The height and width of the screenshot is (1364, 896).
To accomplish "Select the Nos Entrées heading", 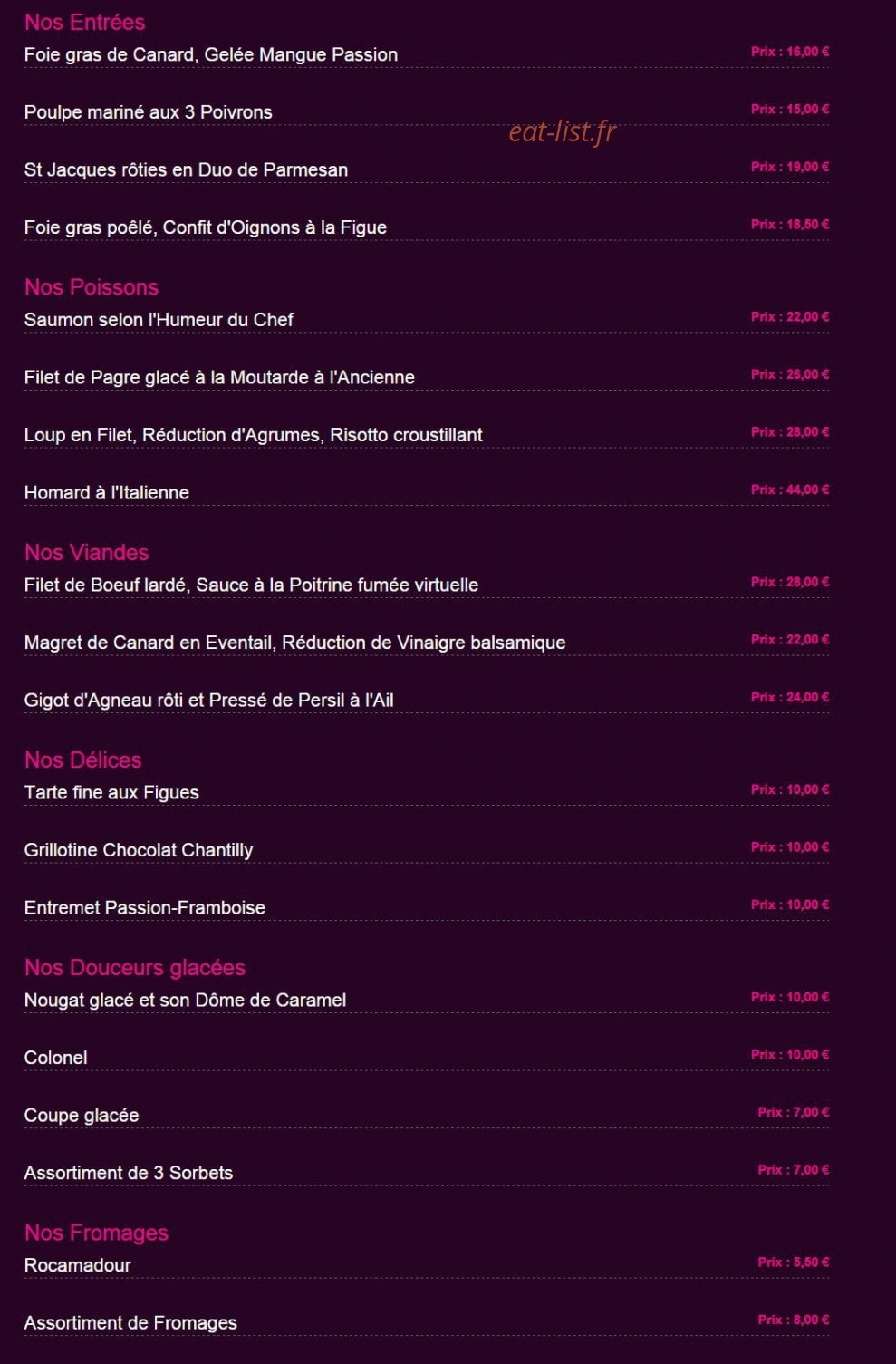I will coord(84,22).
